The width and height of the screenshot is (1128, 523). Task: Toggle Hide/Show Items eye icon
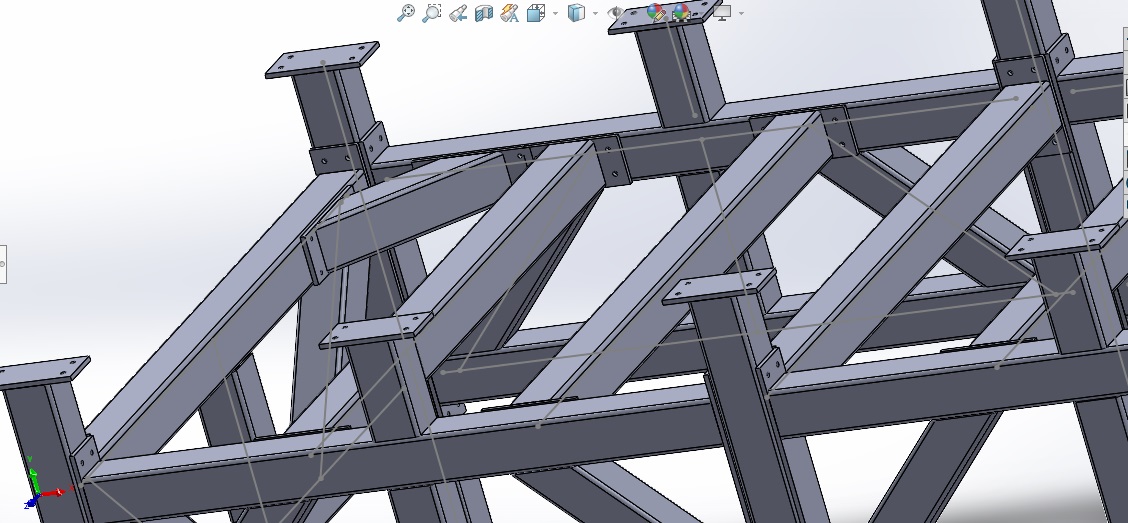(x=616, y=12)
